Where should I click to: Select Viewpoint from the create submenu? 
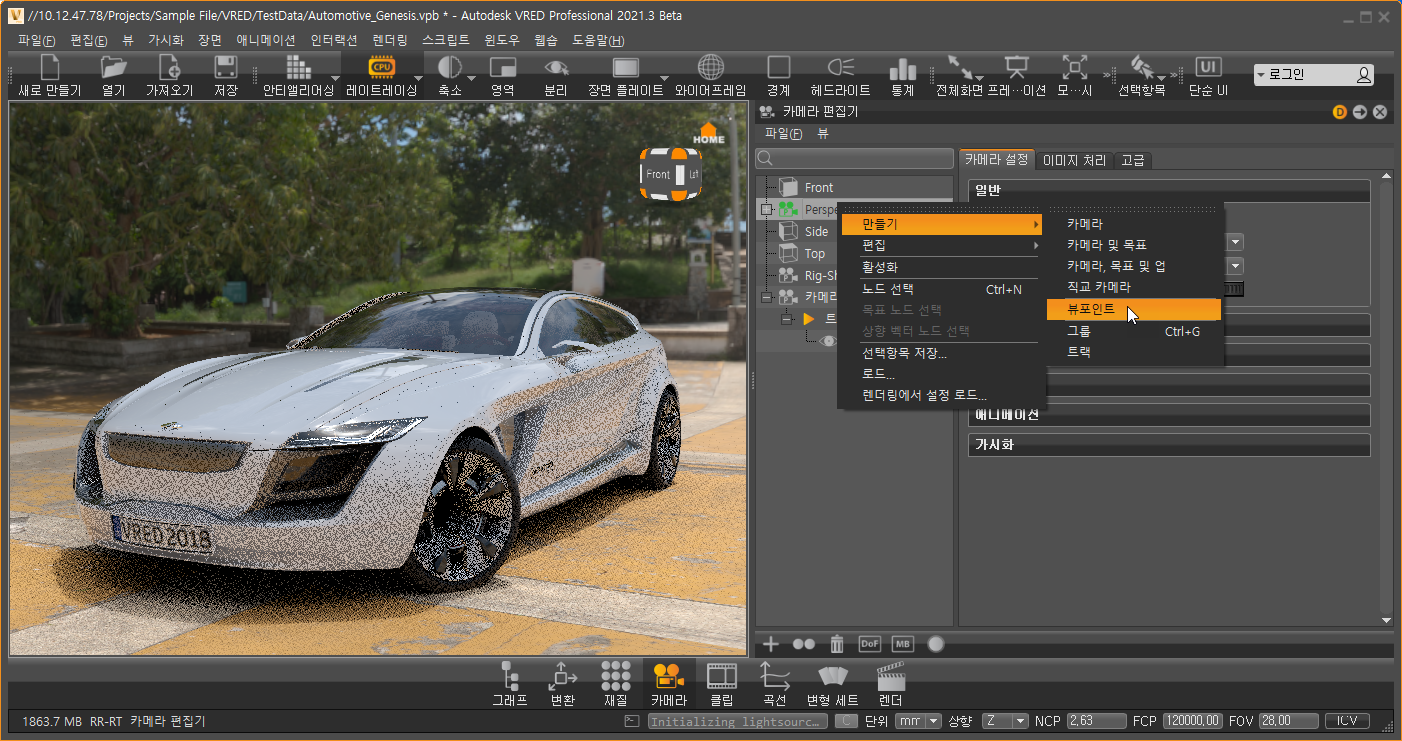coord(1091,309)
